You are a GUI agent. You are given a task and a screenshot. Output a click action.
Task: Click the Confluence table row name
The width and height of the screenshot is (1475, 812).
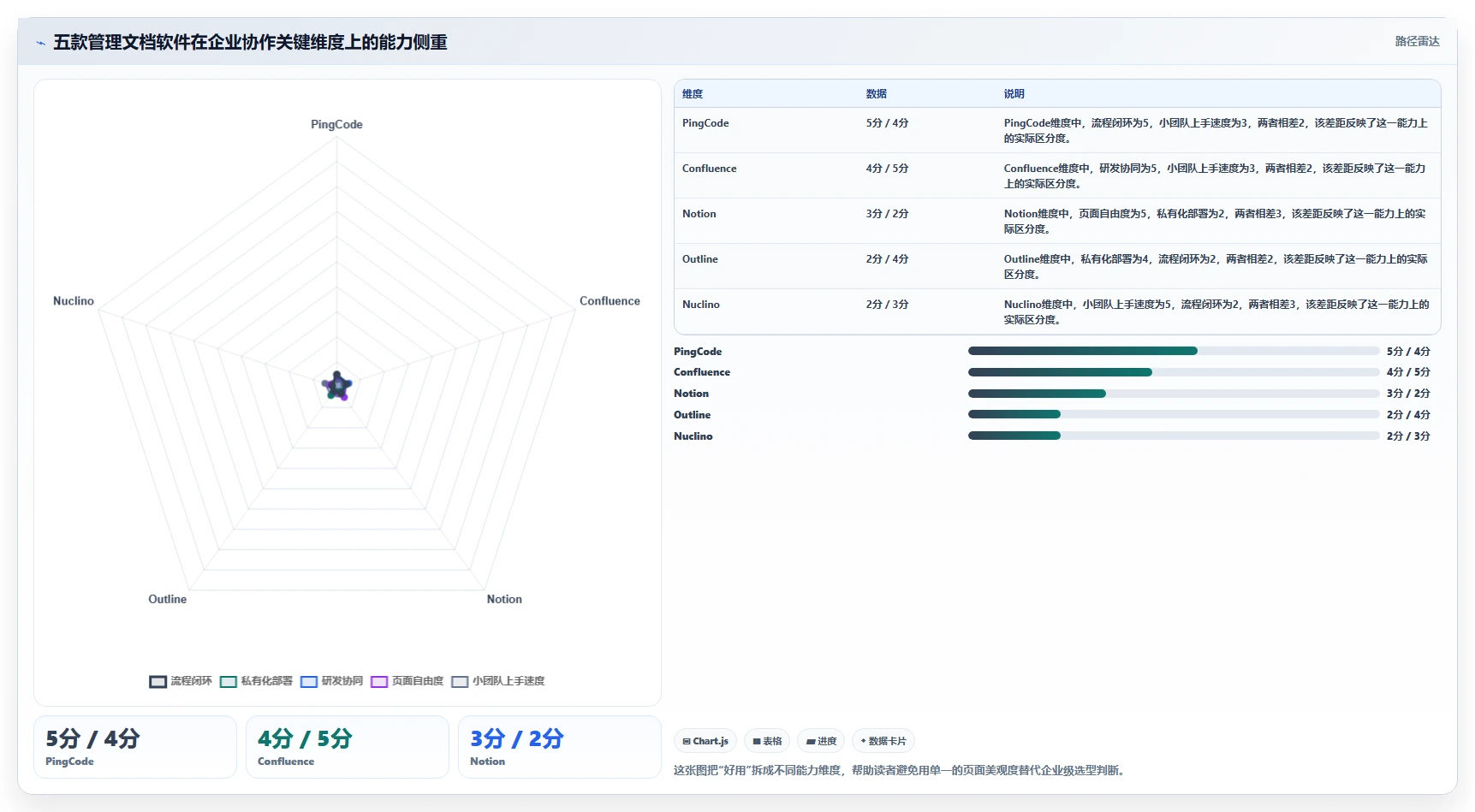point(709,169)
